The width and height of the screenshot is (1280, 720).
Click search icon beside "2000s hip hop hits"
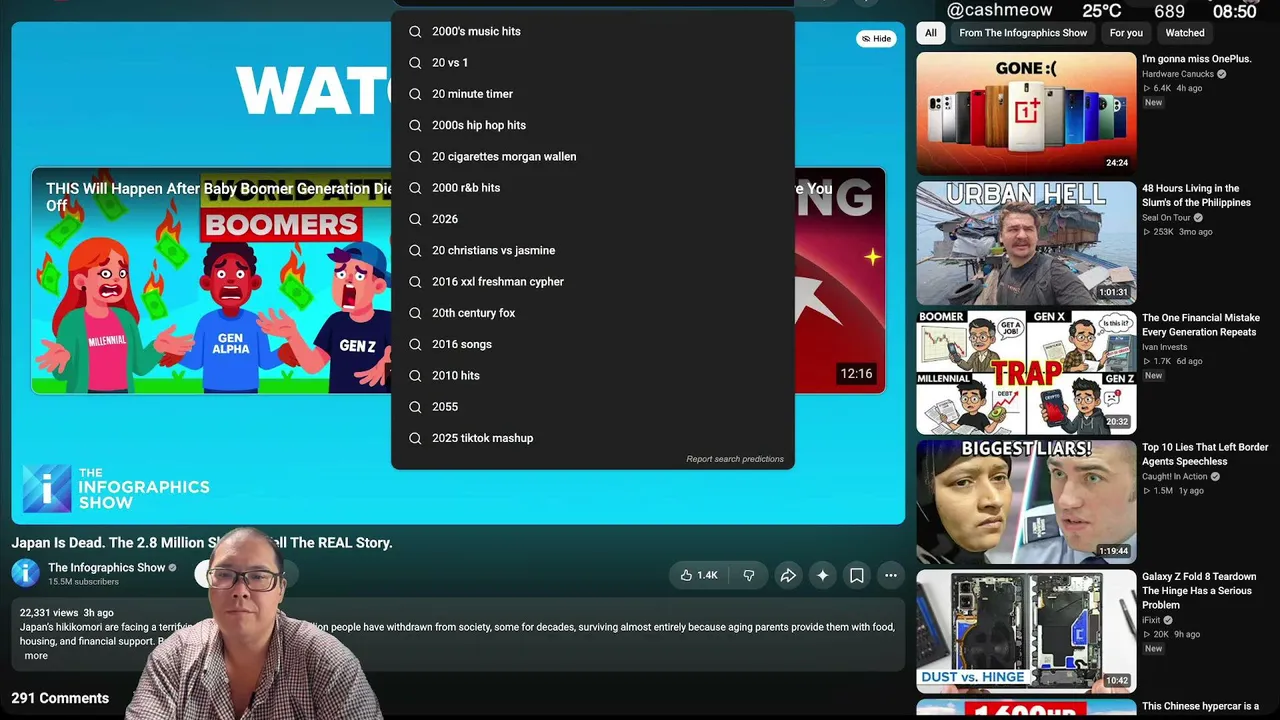415,125
